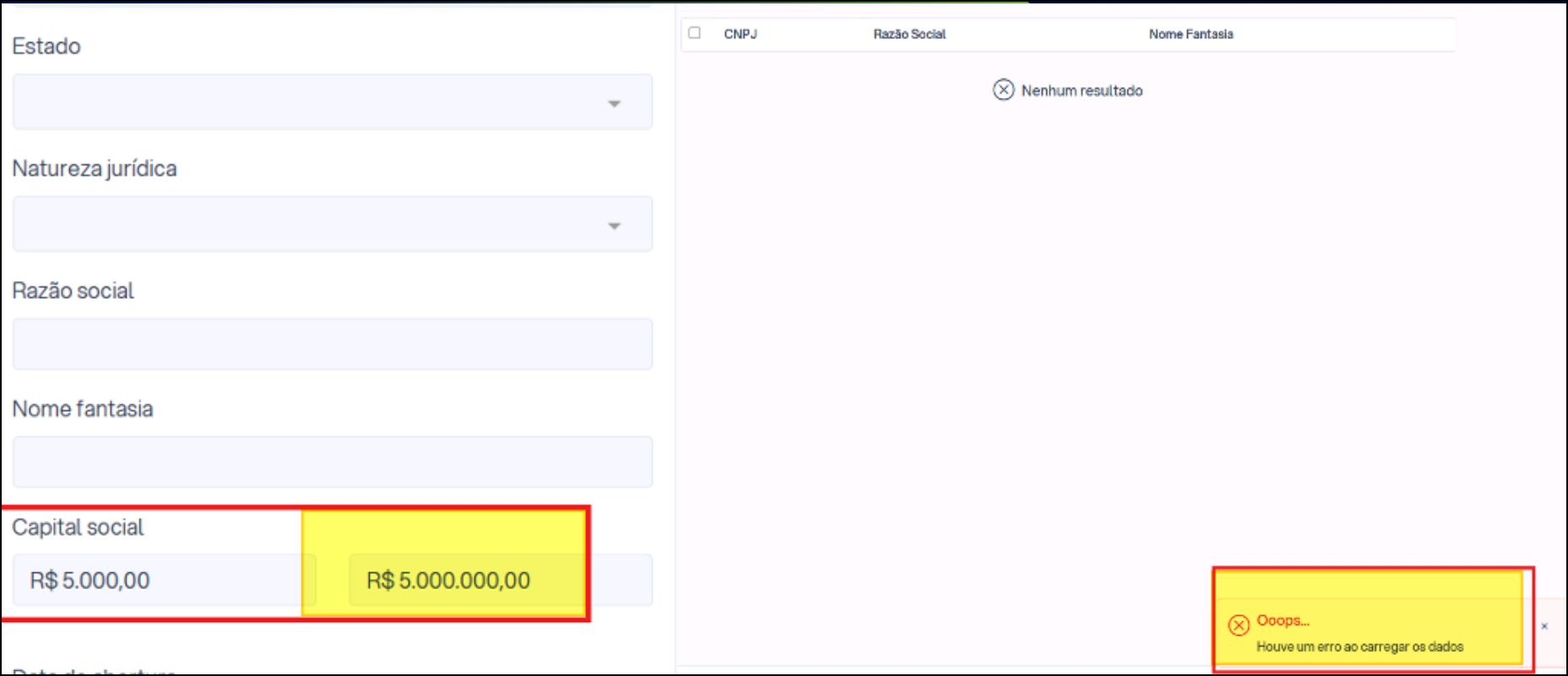Image resolution: width=1568 pixels, height=676 pixels.
Task: Click the Capital social maximum field R$ 5.000.000,00
Action: 501,581
